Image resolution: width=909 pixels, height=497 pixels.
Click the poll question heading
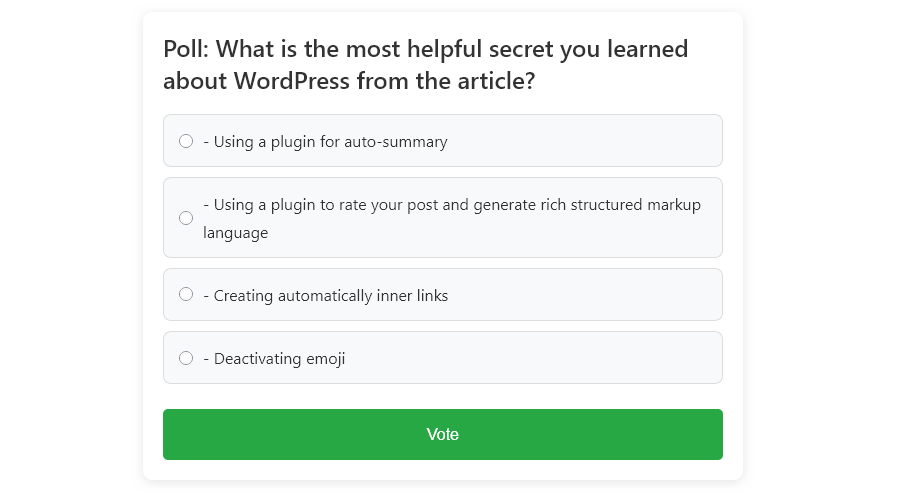[426, 64]
